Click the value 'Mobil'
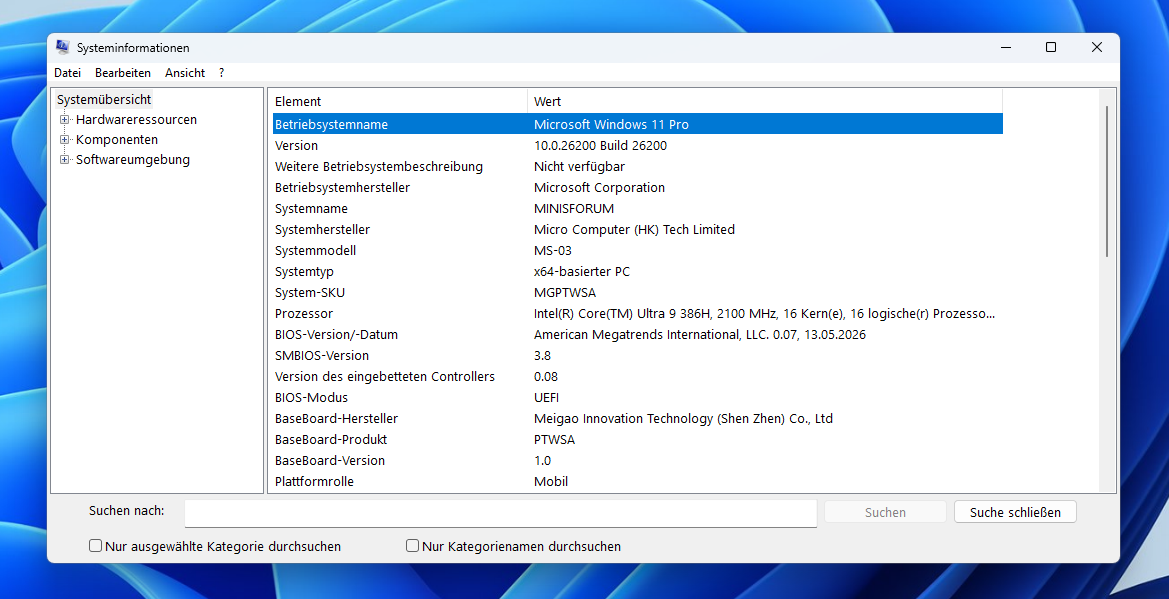The height and width of the screenshot is (599, 1169). click(x=551, y=481)
